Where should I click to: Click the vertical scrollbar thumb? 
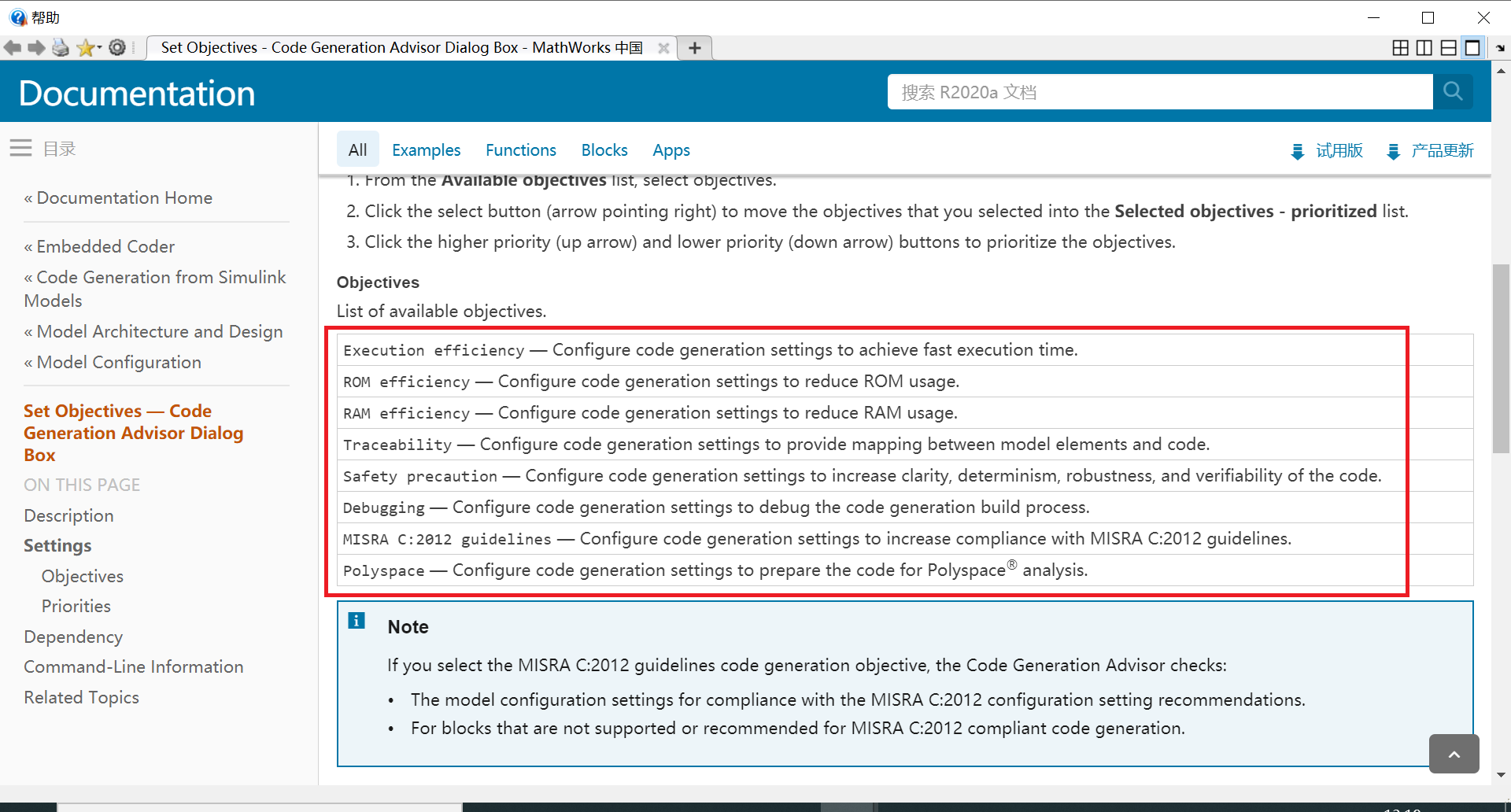(1501, 358)
